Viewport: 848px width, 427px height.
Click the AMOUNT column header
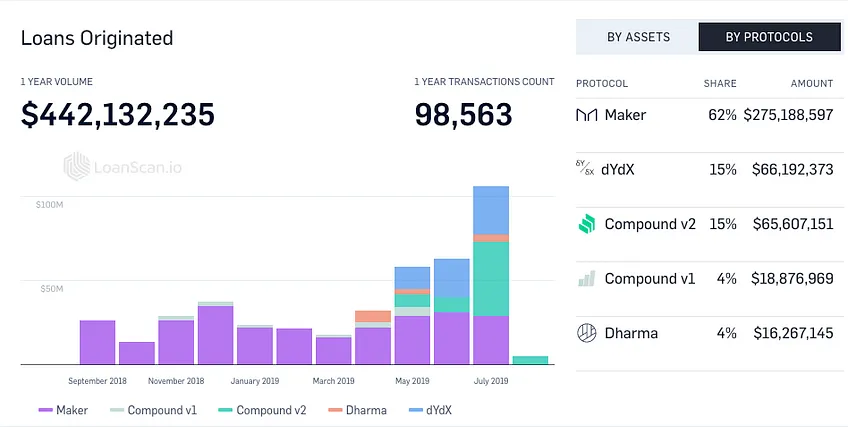(x=812, y=83)
